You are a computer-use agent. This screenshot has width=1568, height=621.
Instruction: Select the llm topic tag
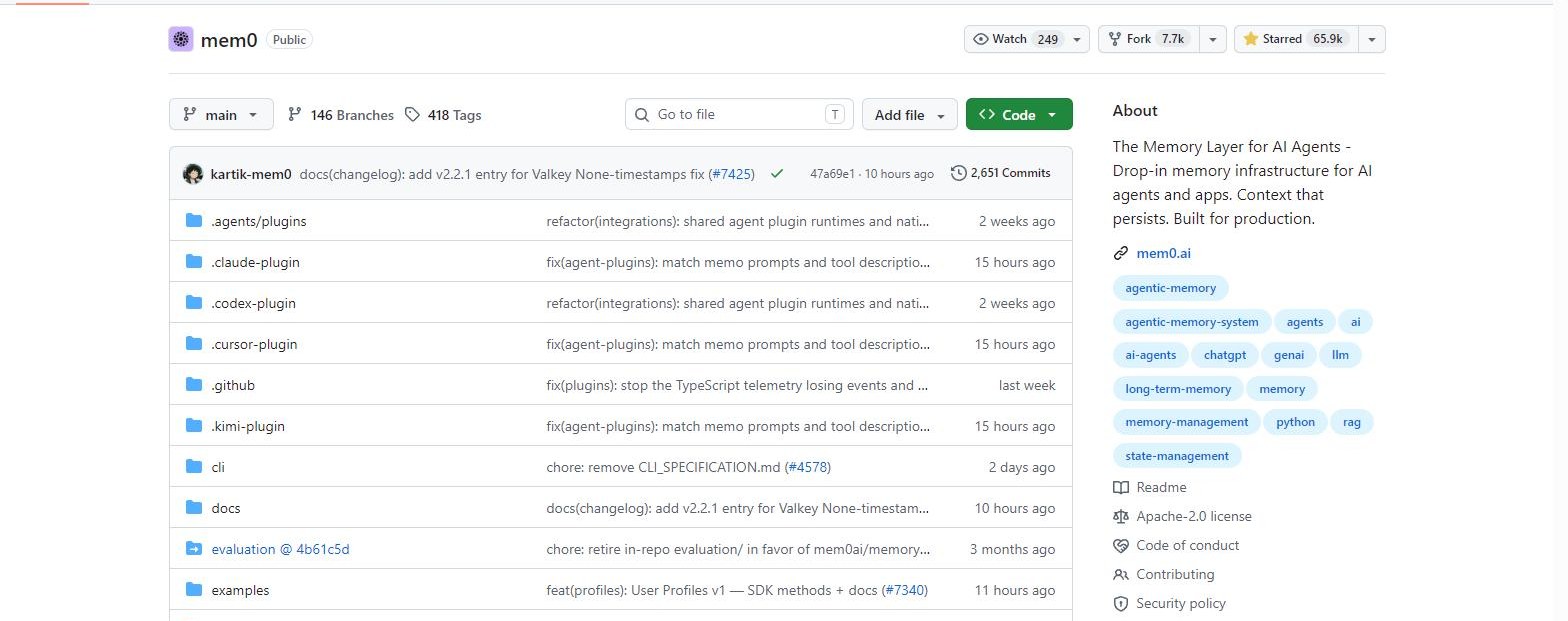1340,355
